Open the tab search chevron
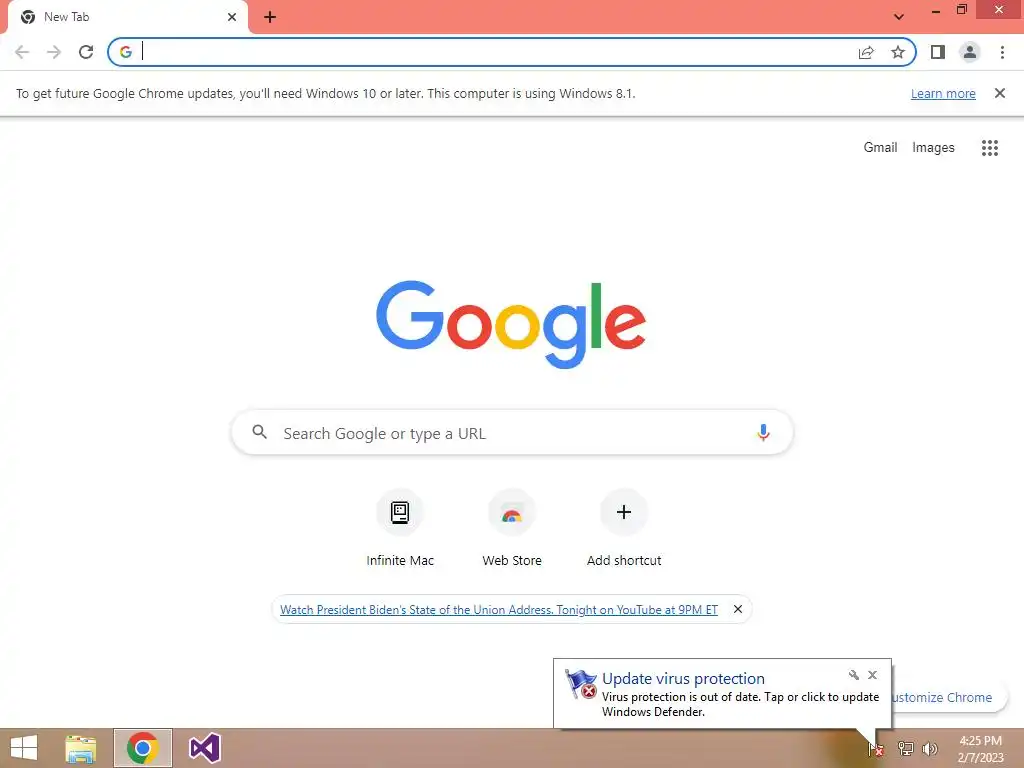Viewport: 1024px width, 768px height. click(x=899, y=17)
